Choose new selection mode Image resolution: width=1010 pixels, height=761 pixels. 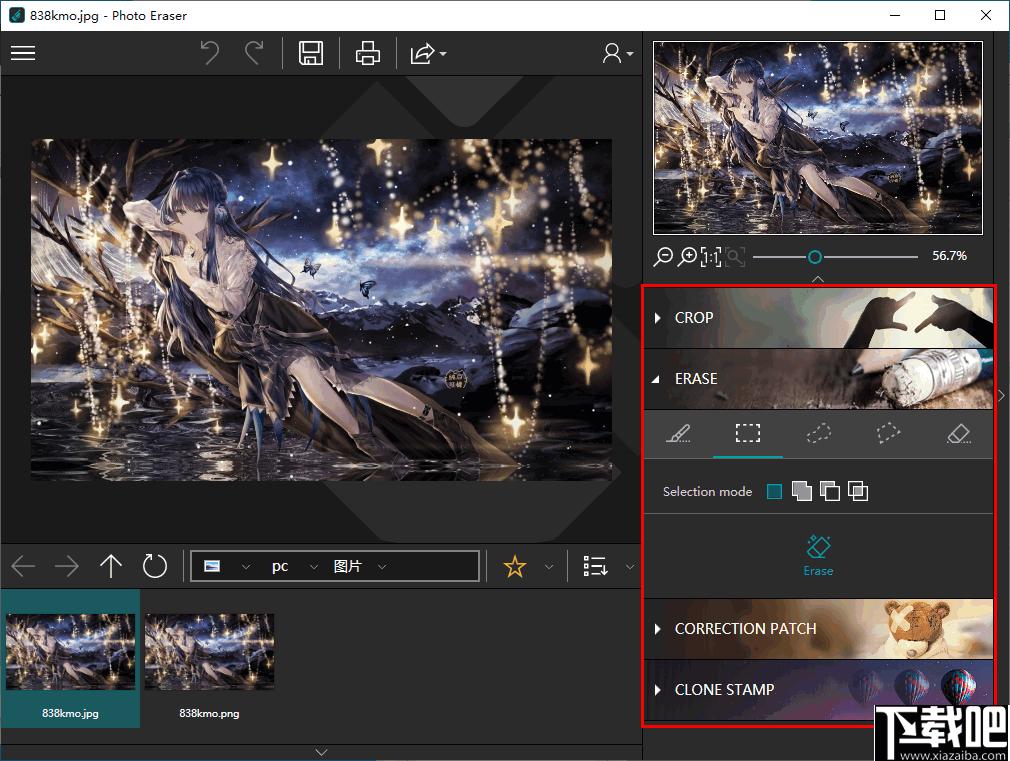pos(774,492)
